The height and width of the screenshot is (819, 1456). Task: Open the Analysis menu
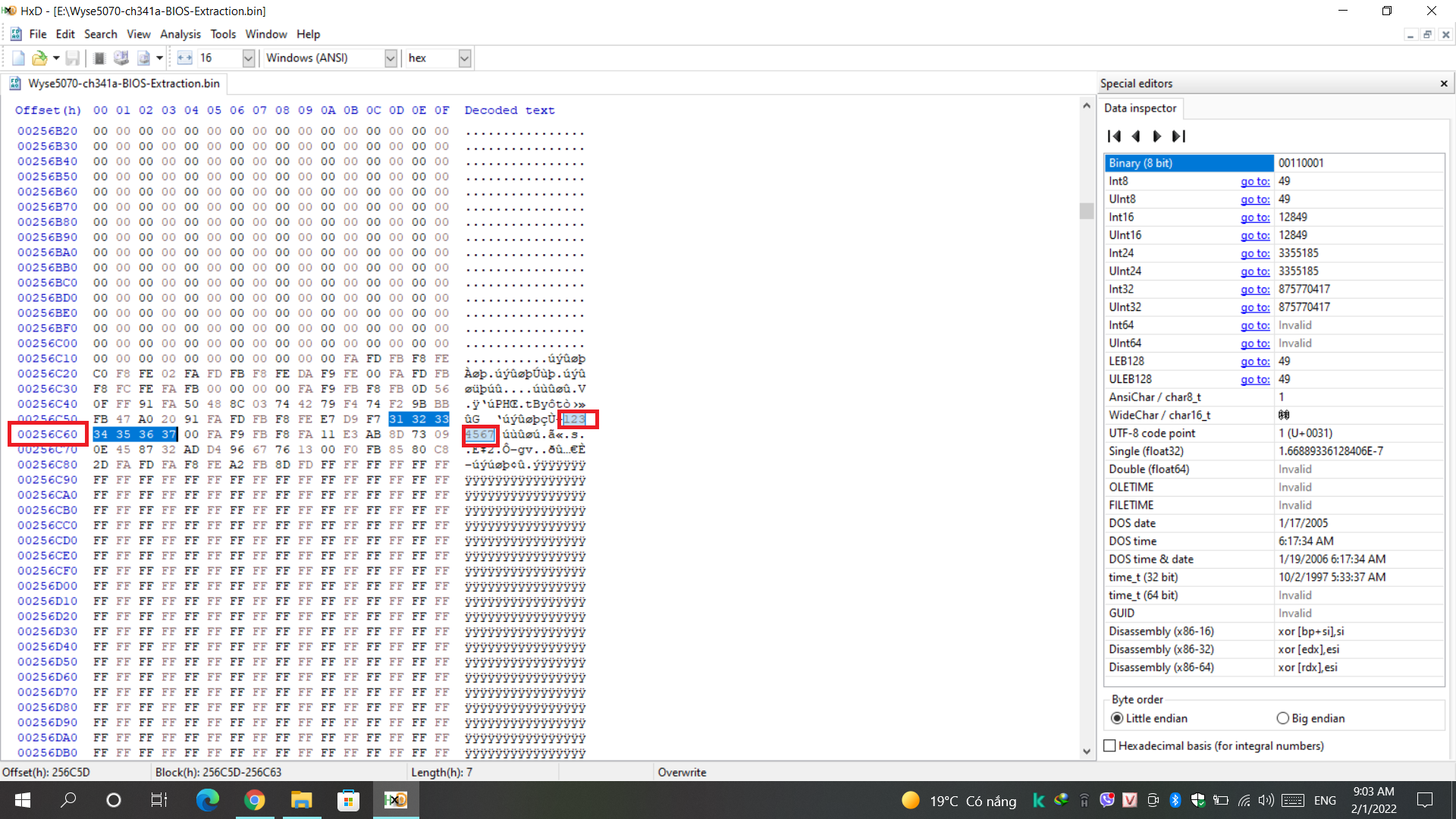(x=180, y=34)
